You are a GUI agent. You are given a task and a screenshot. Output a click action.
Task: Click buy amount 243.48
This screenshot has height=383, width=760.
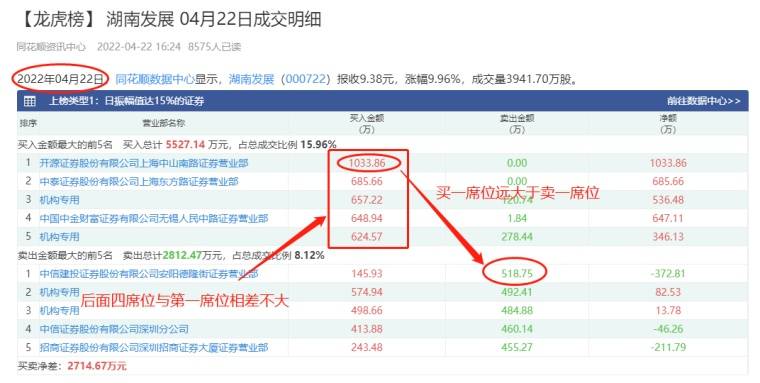point(367,348)
